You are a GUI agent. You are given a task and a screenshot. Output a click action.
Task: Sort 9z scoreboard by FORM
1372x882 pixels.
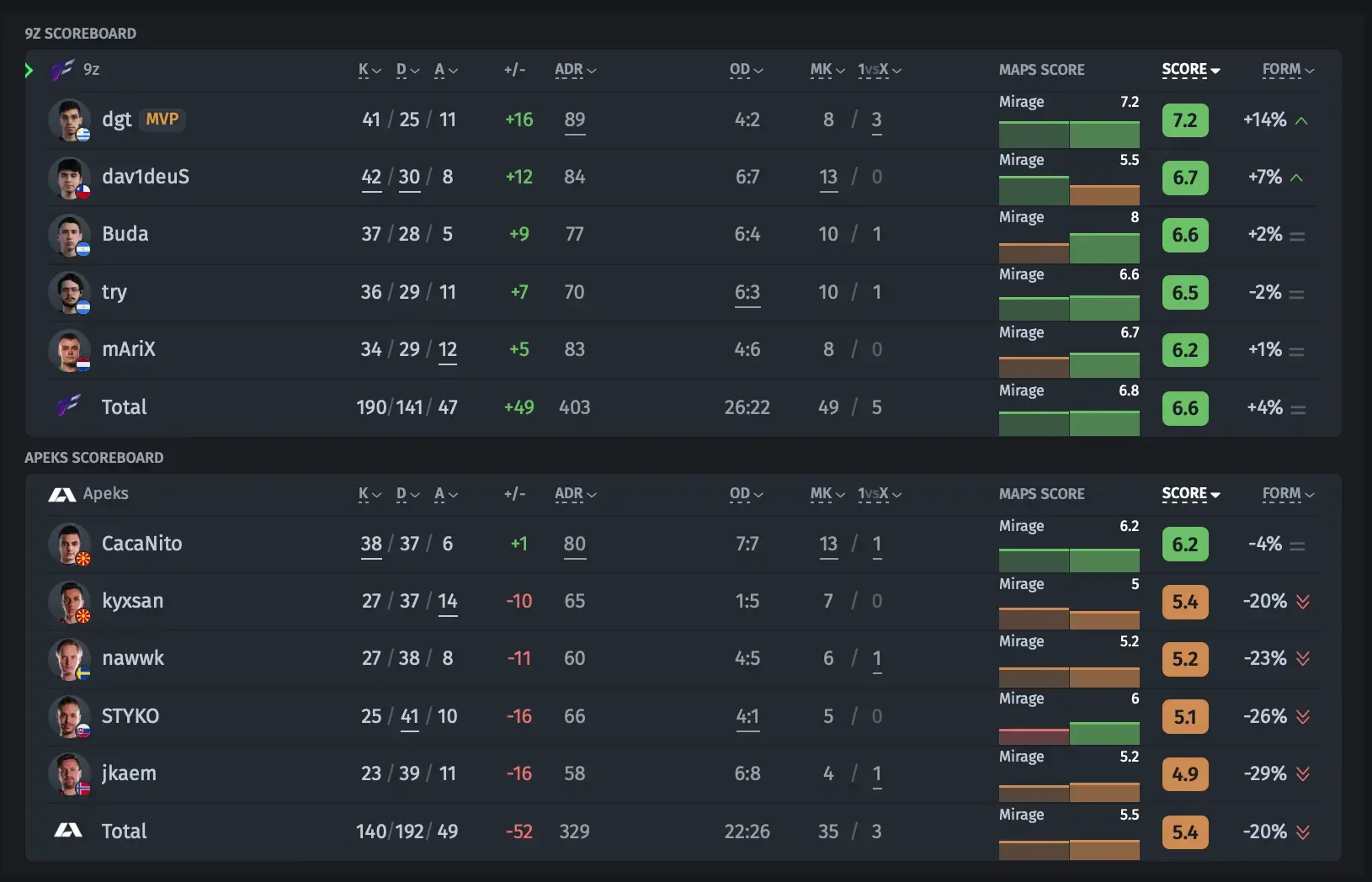1288,70
